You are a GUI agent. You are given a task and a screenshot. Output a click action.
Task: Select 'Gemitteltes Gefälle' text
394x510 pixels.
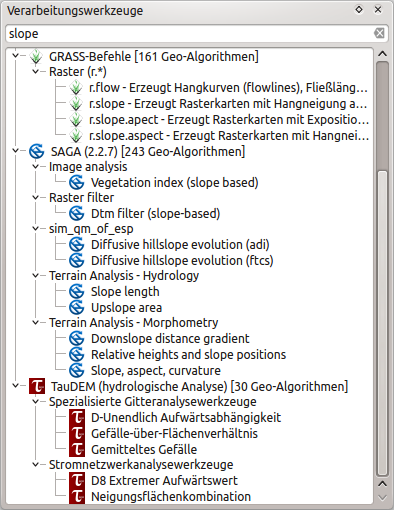coord(144,449)
